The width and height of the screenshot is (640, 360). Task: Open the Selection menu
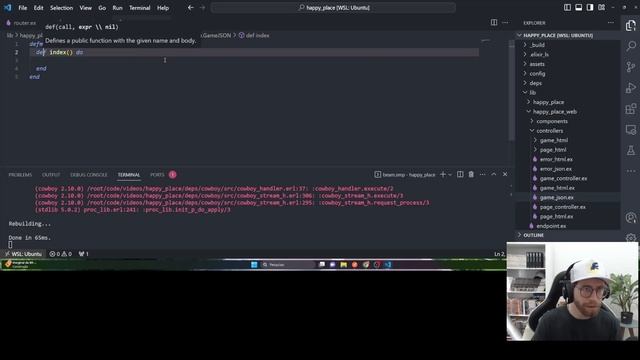pos(61,8)
